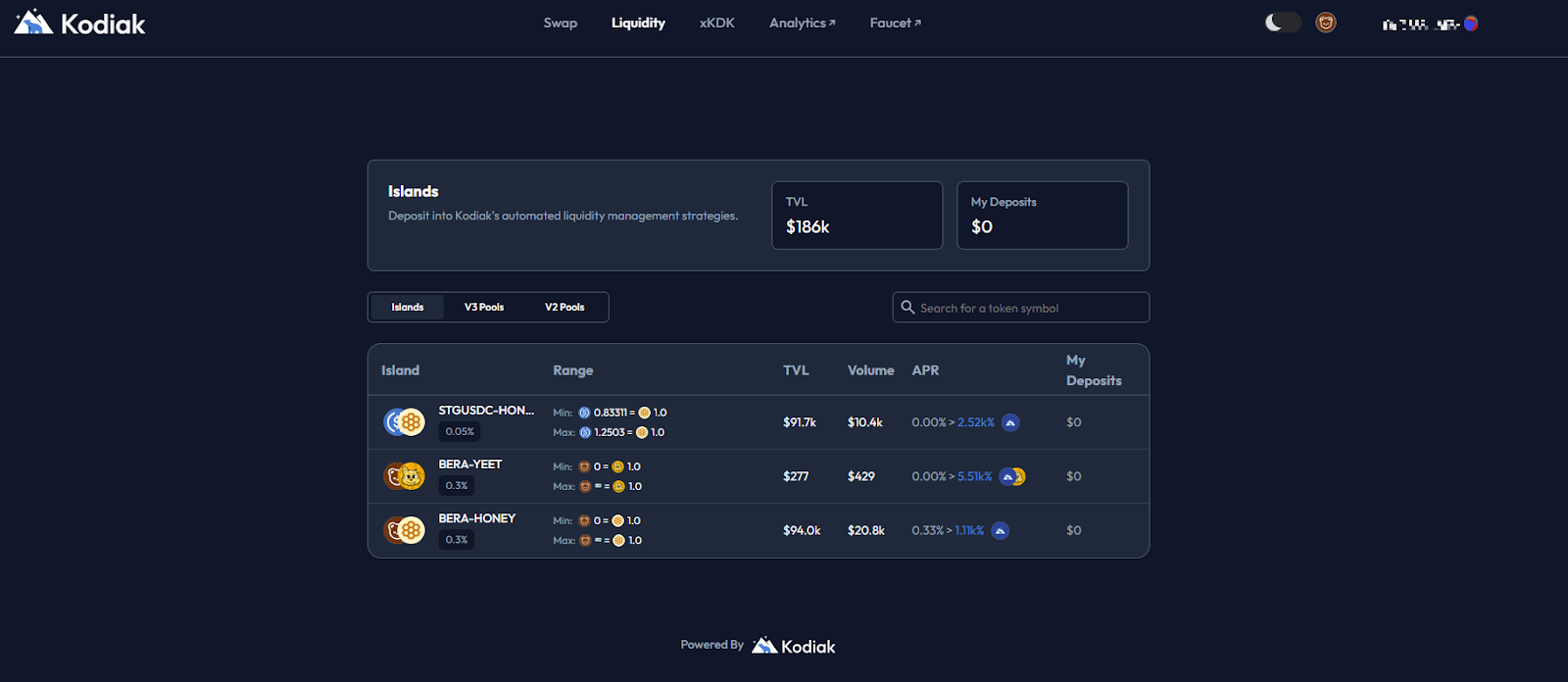Click the BERA-HONEY token pair icon
Image resolution: width=1568 pixels, height=682 pixels.
coord(404,530)
